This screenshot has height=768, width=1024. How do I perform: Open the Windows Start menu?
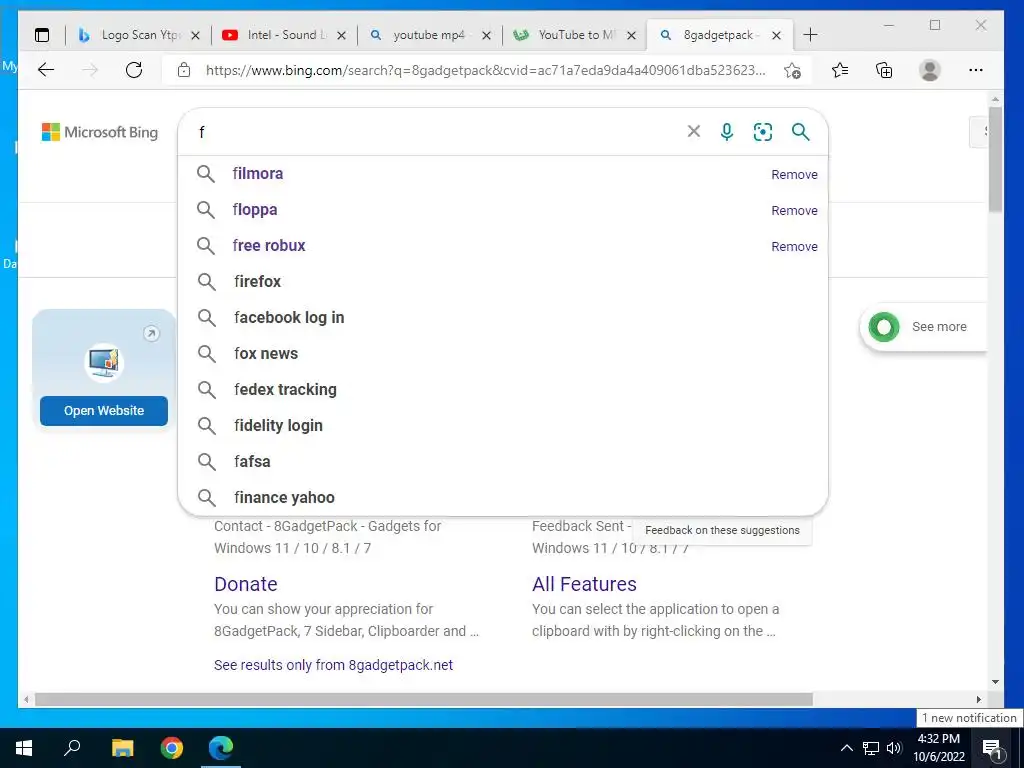click(24, 748)
